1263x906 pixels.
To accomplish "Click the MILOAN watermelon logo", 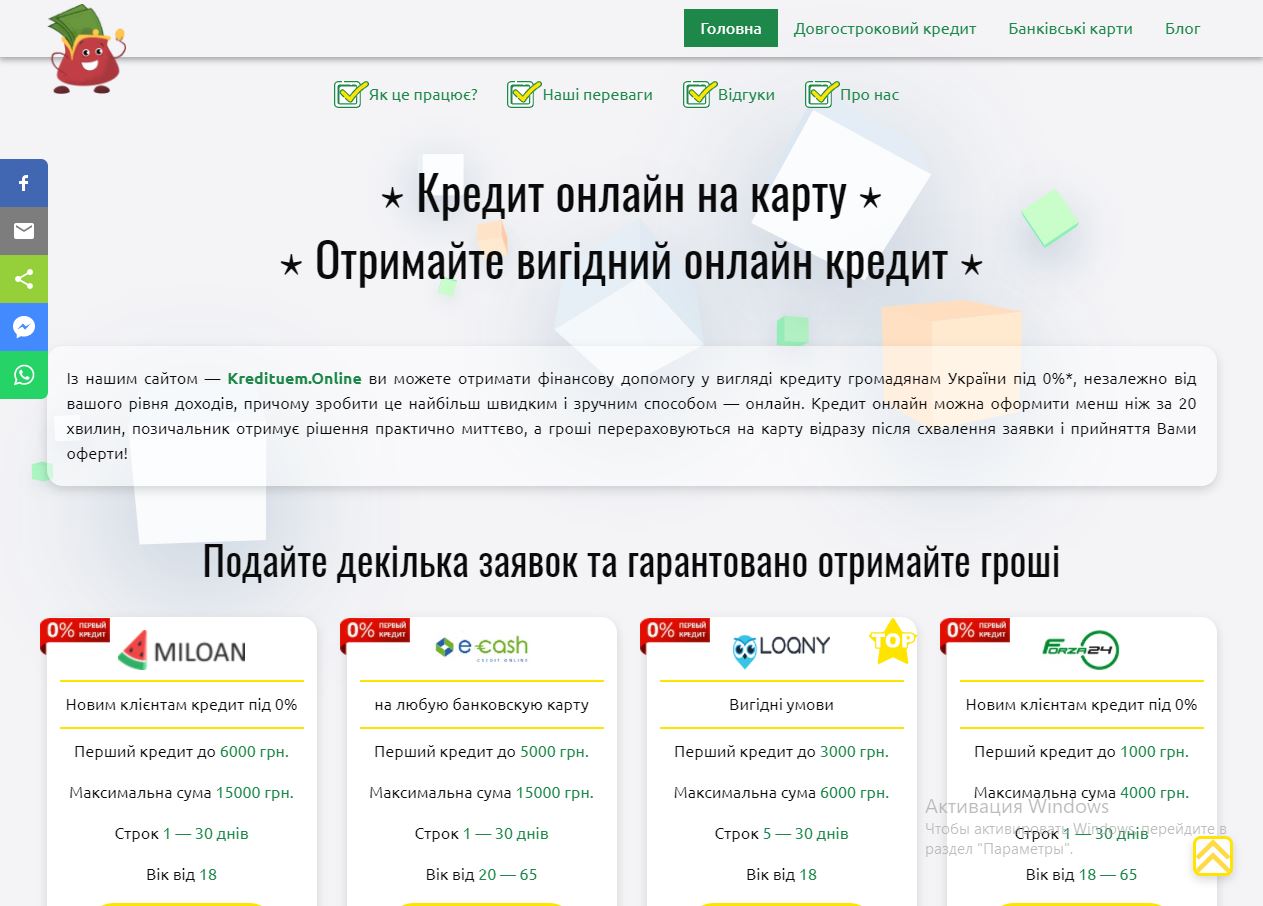I will click(x=181, y=651).
